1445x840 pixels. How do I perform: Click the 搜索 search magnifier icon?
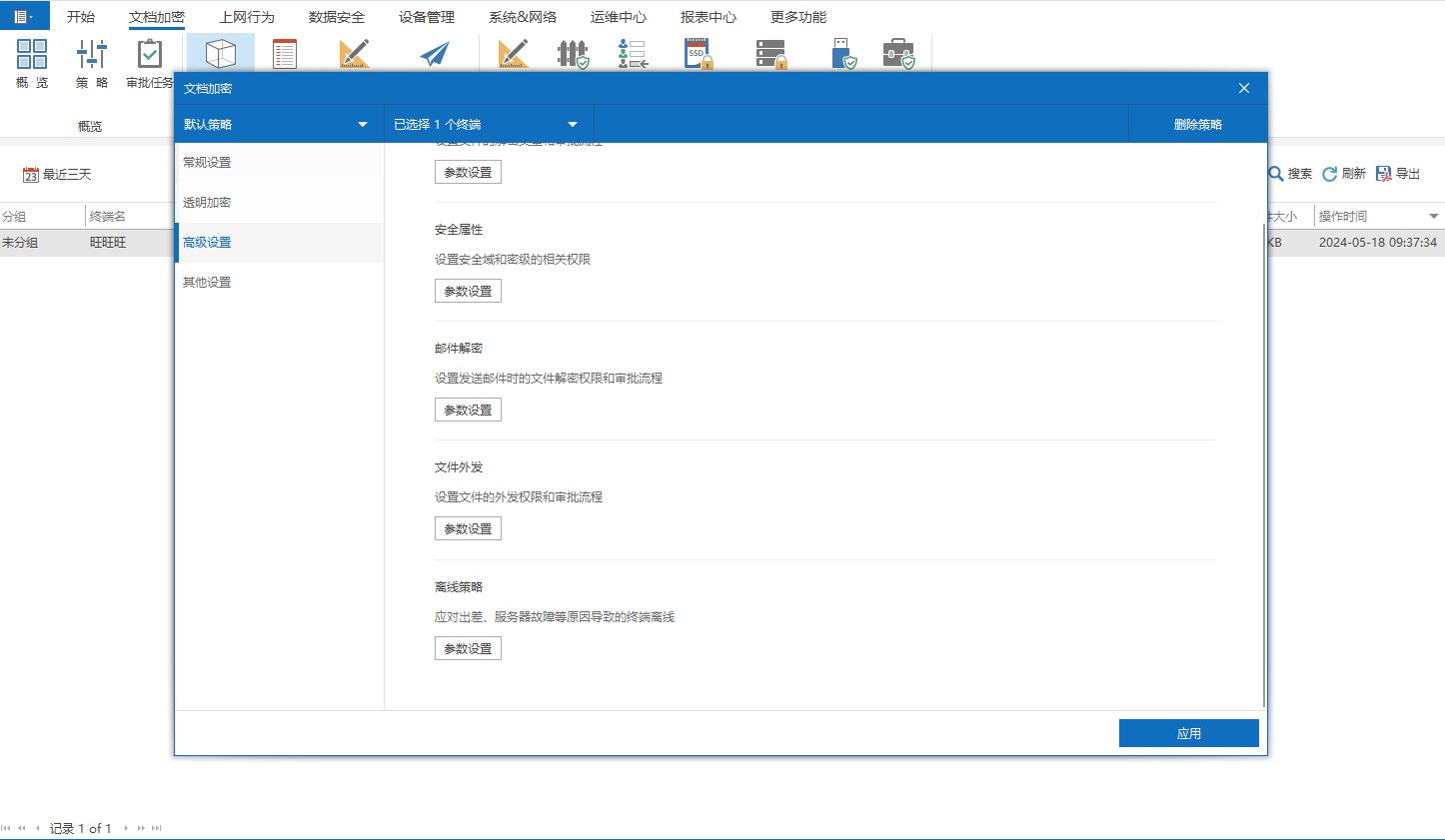(1276, 174)
